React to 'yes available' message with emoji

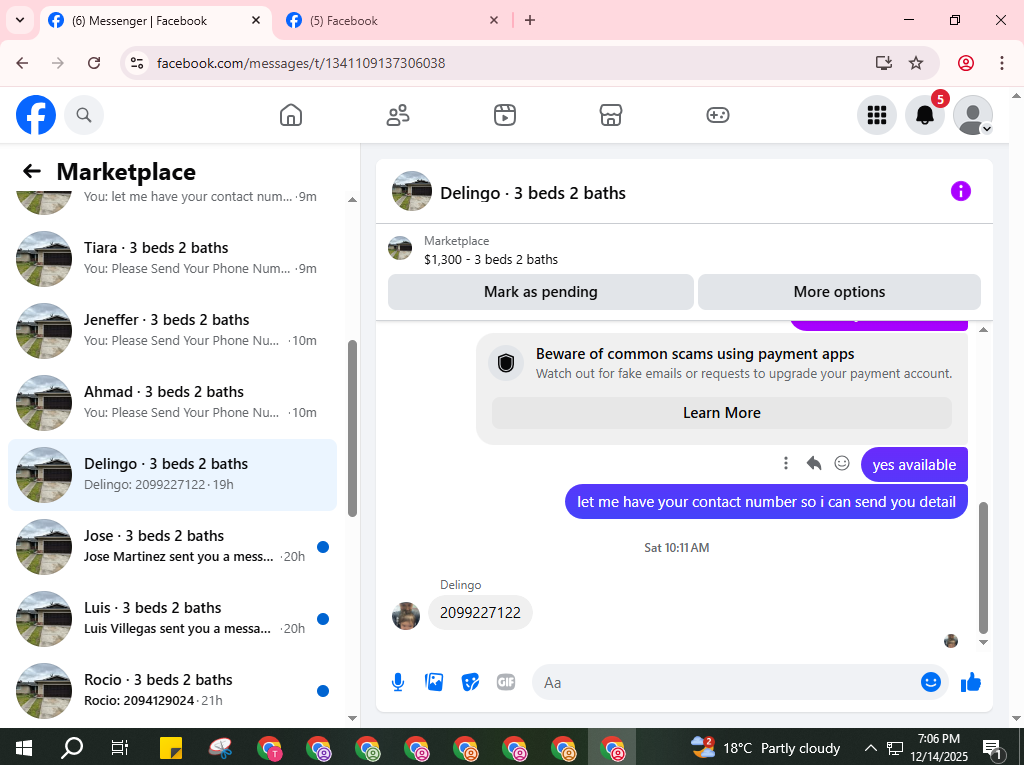click(842, 463)
